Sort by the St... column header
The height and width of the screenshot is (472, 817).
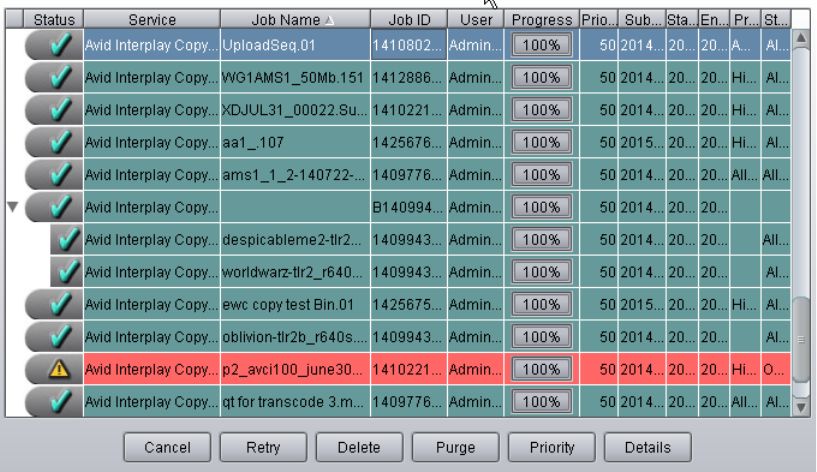(776, 20)
